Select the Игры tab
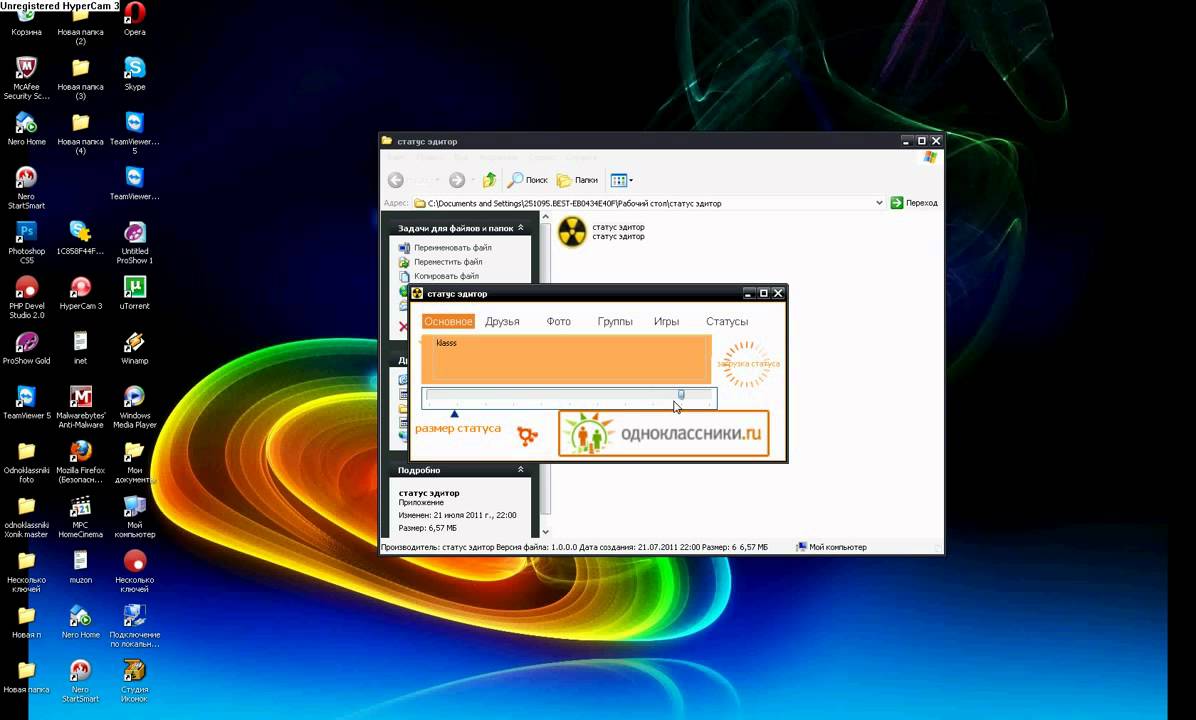The width and height of the screenshot is (1196, 720). pyautogui.click(x=666, y=322)
